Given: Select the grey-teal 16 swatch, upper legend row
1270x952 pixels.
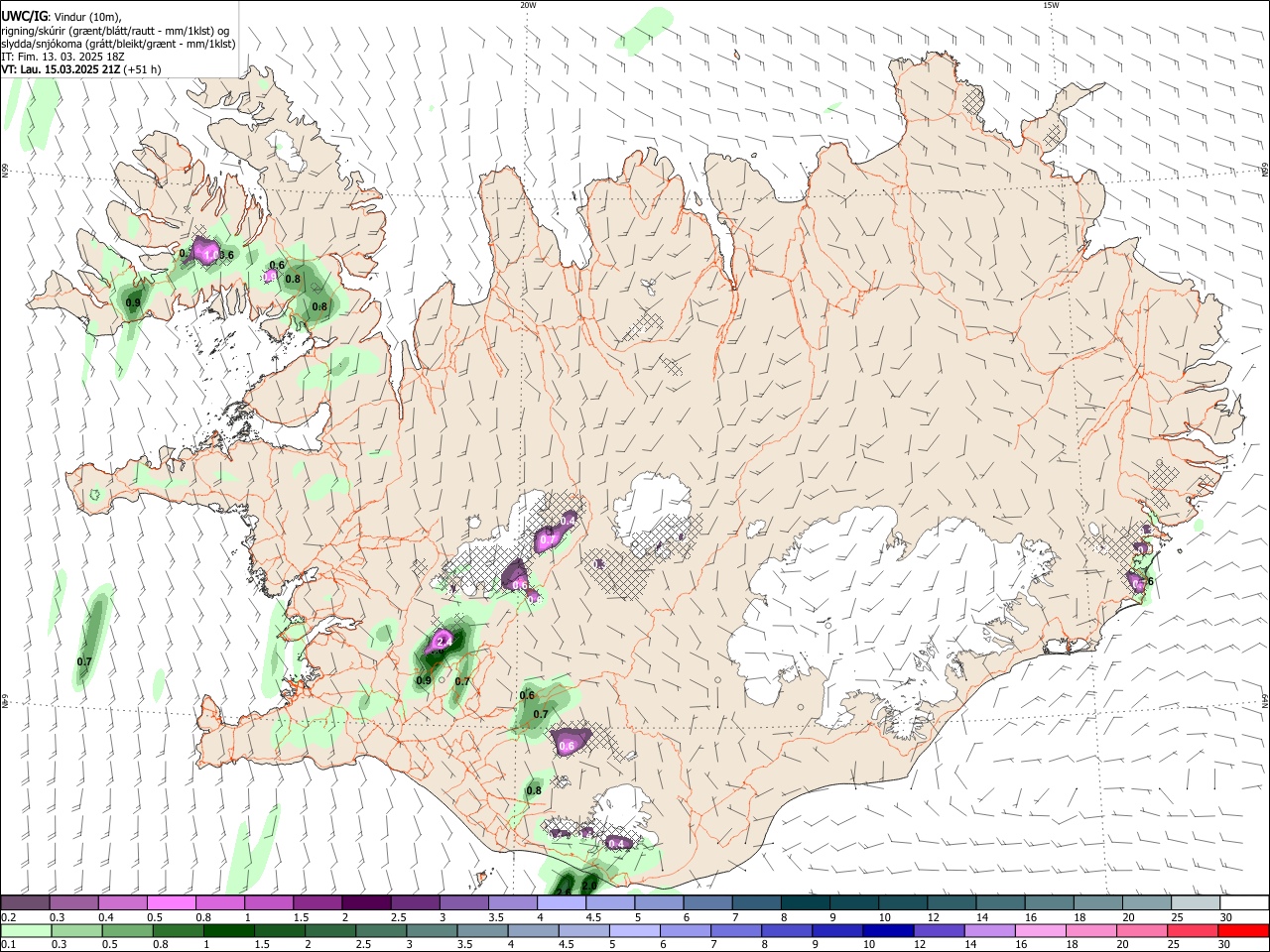Looking at the screenshot, I should click(x=1050, y=902).
